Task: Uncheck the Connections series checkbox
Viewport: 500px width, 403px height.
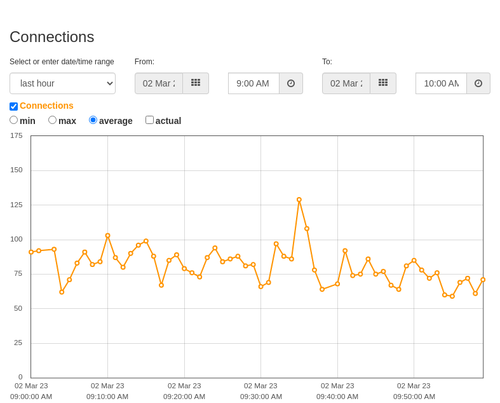Action: [x=14, y=106]
